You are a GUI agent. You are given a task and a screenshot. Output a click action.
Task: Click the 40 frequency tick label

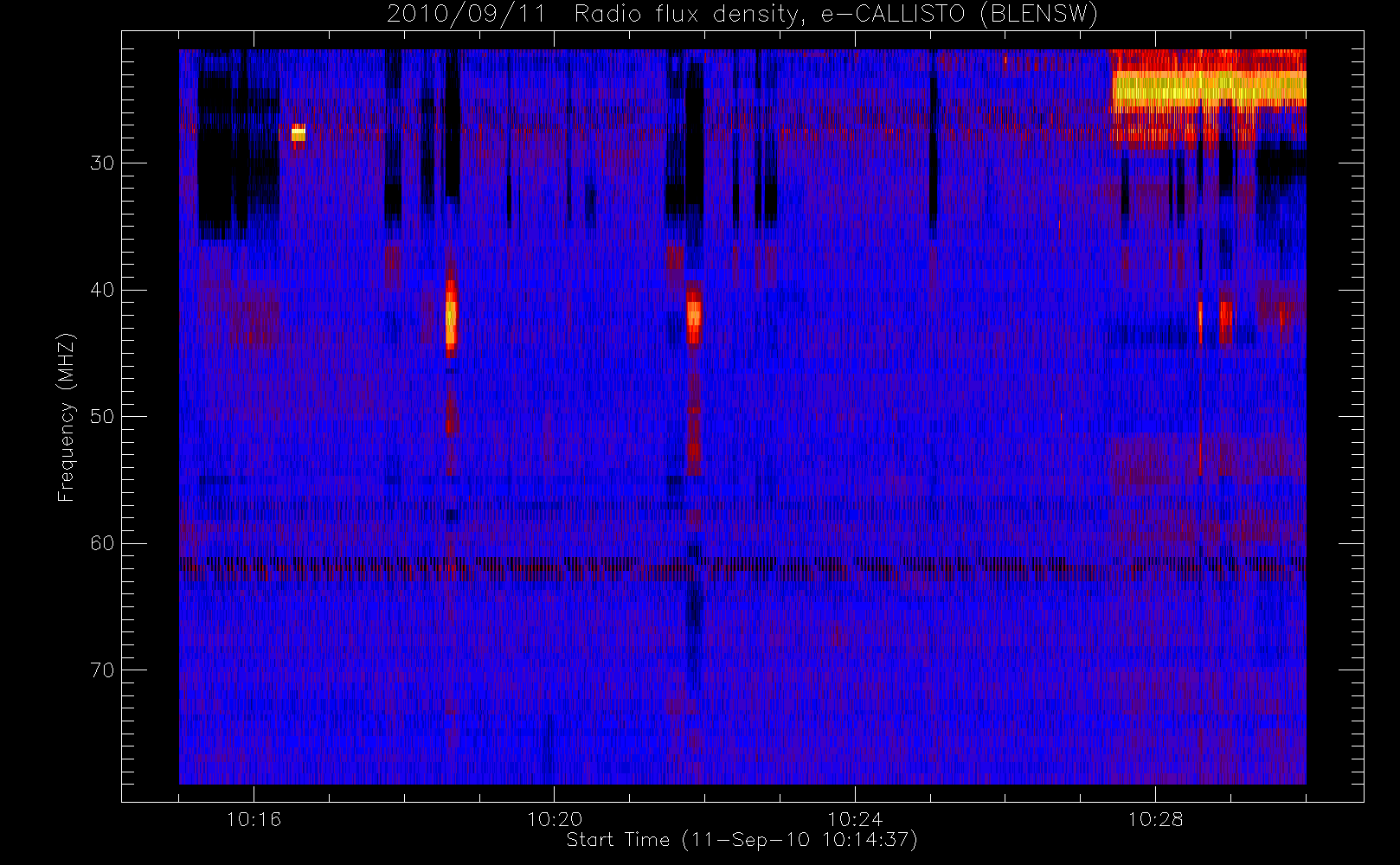(102, 290)
